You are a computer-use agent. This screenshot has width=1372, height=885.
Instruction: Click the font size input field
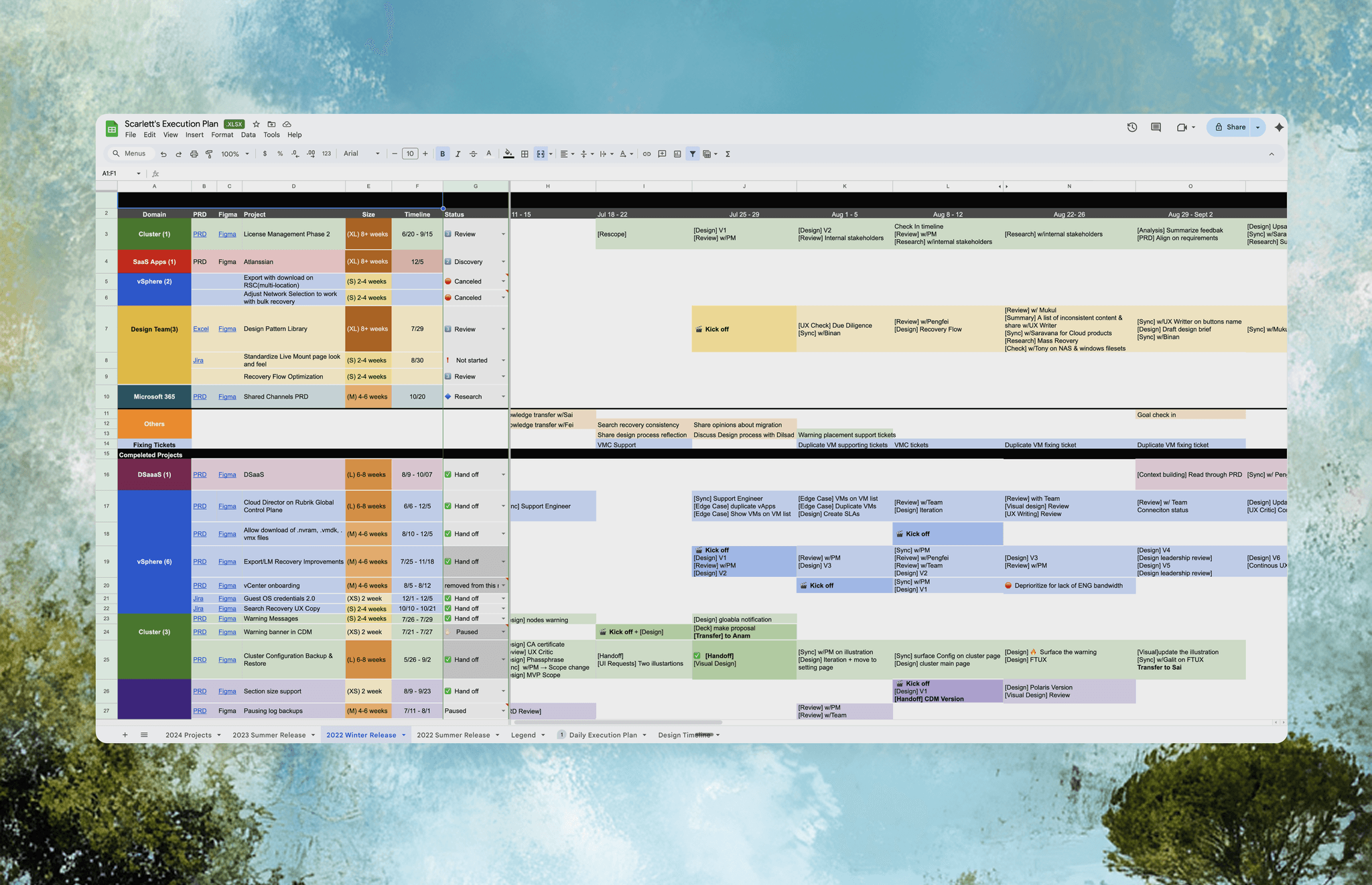point(410,154)
